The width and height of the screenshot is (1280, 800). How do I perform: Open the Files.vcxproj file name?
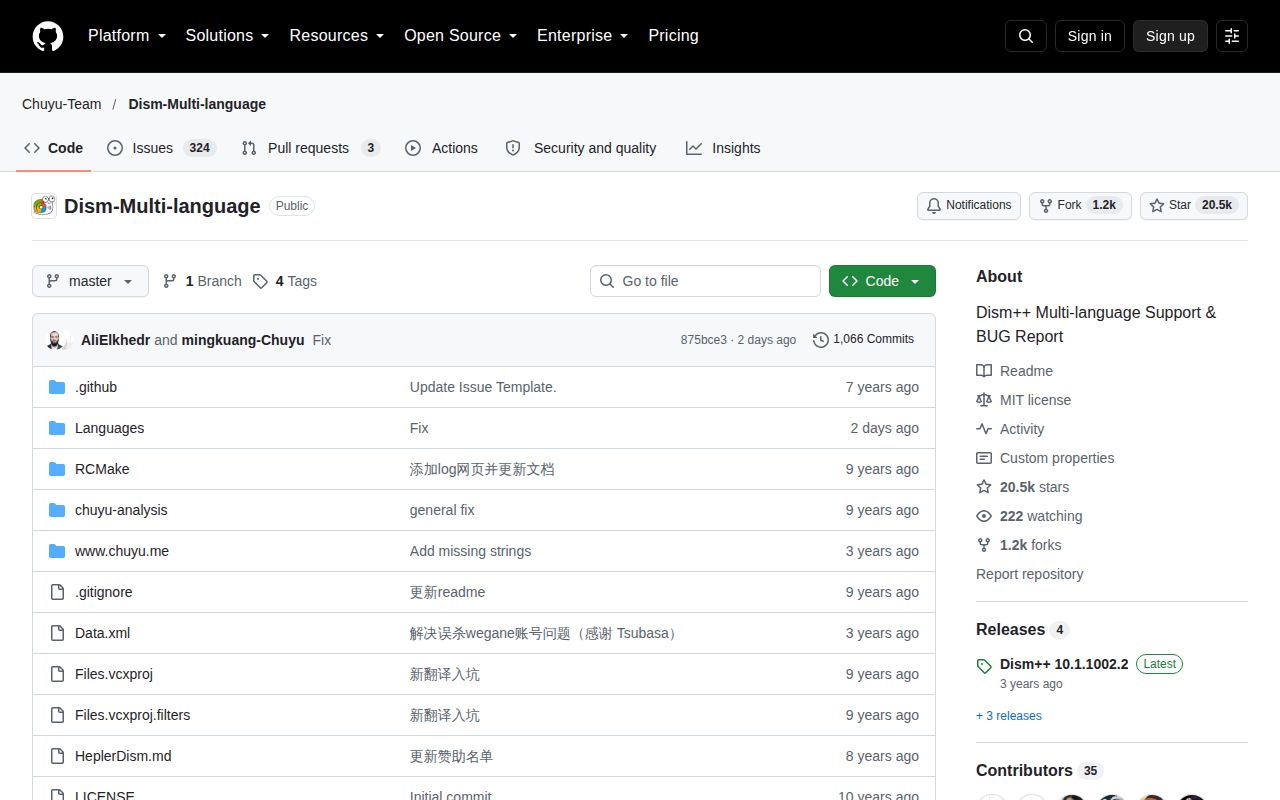114,674
